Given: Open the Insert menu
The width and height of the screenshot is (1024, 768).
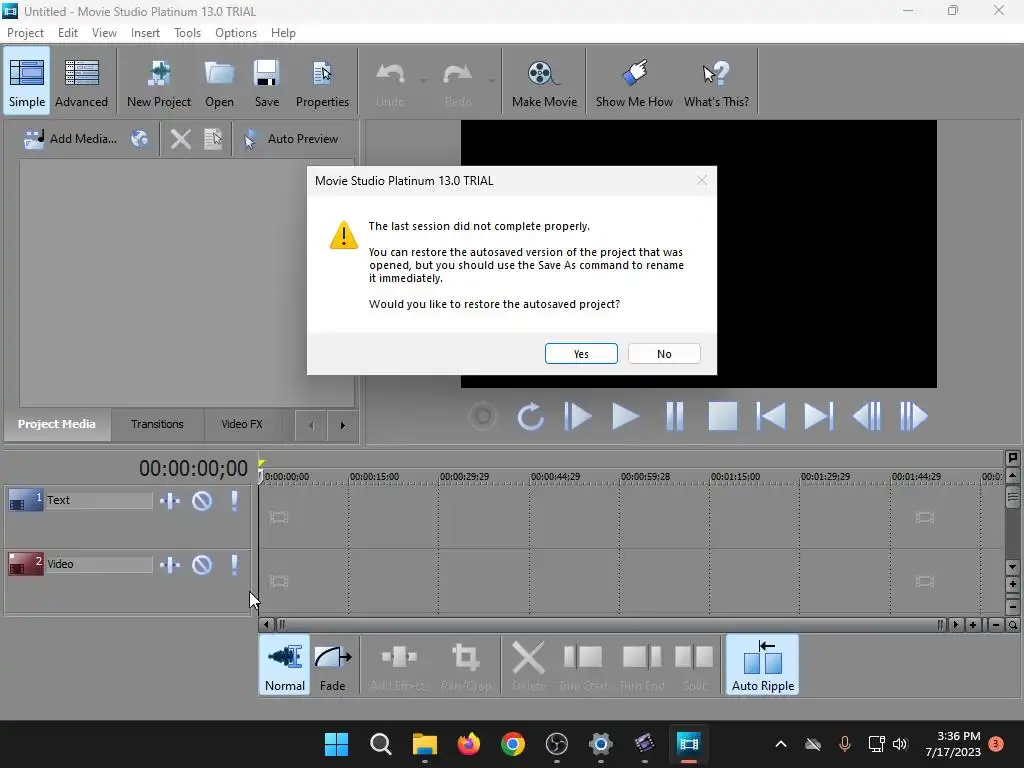Looking at the screenshot, I should (x=145, y=33).
